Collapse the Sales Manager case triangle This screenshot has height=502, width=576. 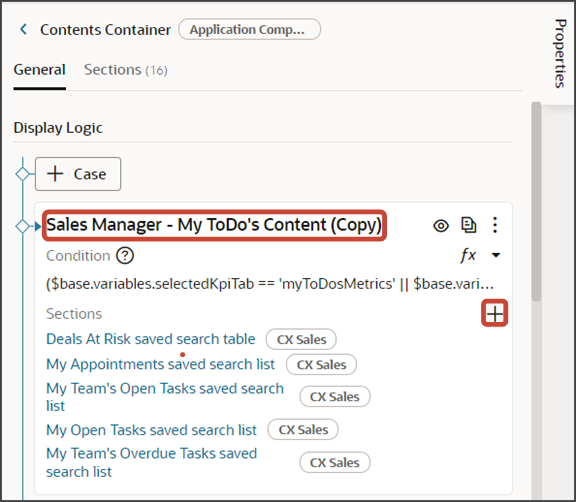pyautogui.click(x=38, y=226)
